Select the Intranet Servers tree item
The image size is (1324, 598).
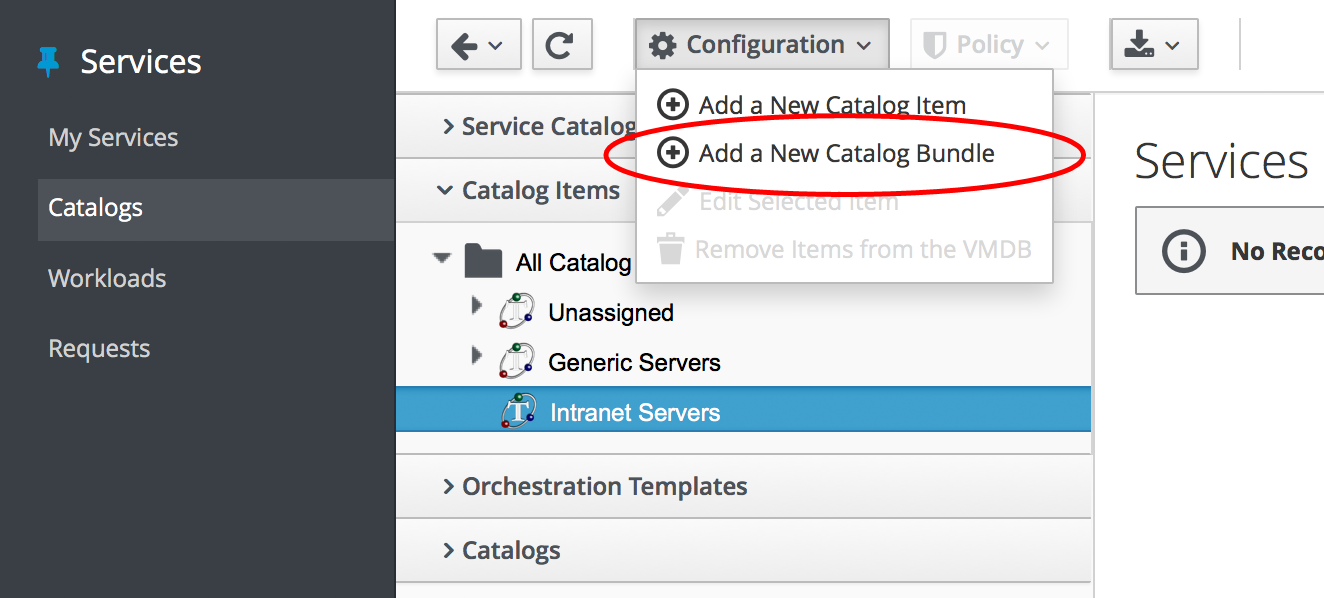(635, 413)
